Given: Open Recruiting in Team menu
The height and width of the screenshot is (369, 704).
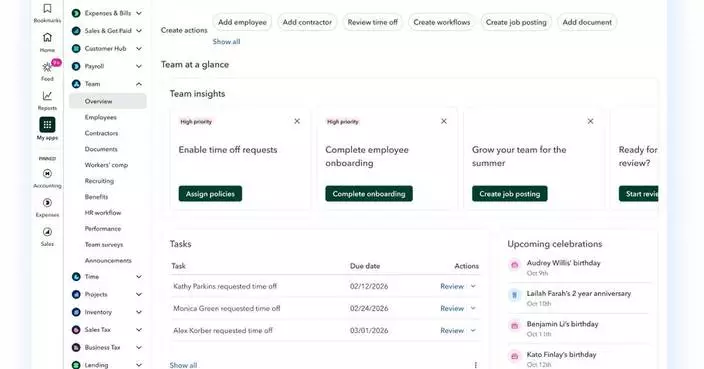Looking at the screenshot, I should (99, 181).
